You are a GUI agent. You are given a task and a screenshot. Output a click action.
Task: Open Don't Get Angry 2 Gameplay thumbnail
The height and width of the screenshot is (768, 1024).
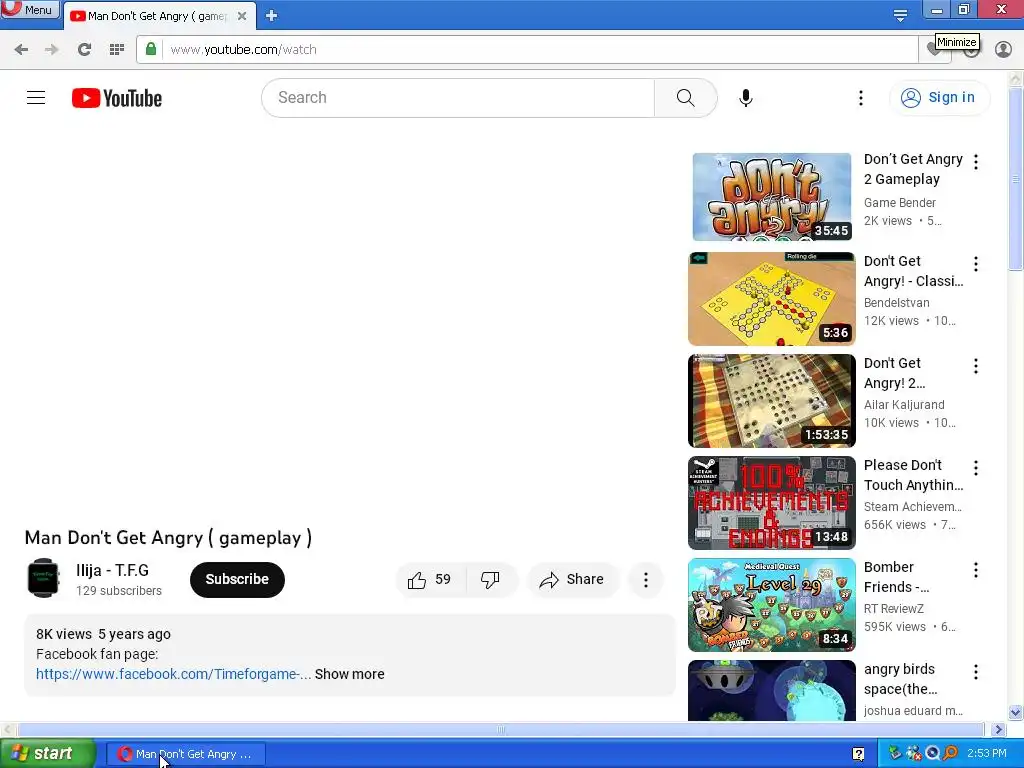coord(771,197)
